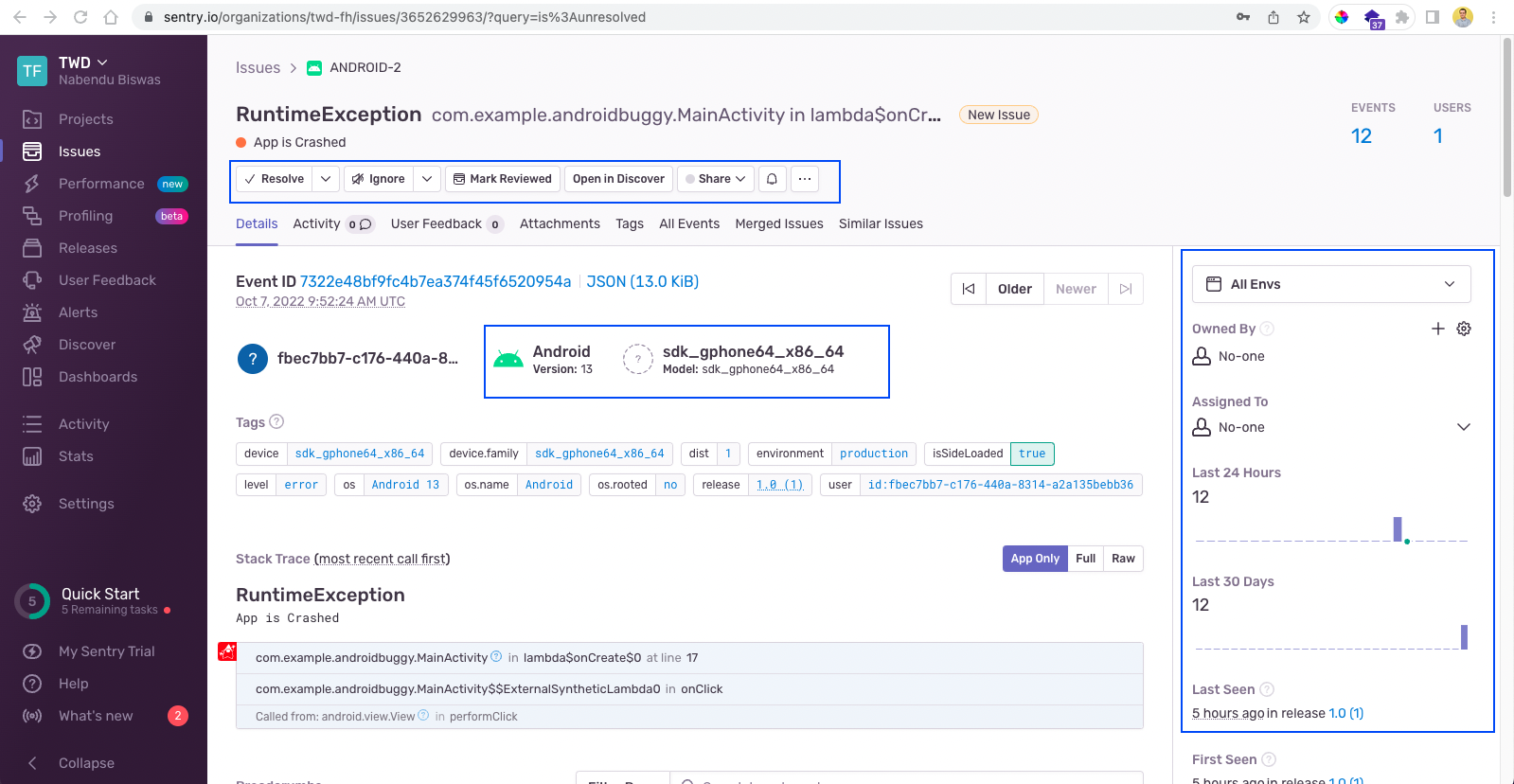Jump to the oldest event arrow
The width and height of the screenshot is (1514, 784).
(x=969, y=289)
